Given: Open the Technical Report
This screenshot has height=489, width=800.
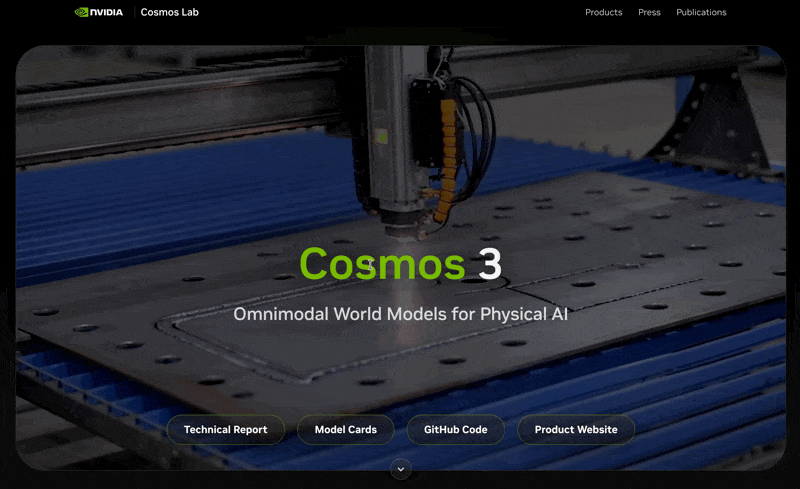Looking at the screenshot, I should click(x=226, y=430).
